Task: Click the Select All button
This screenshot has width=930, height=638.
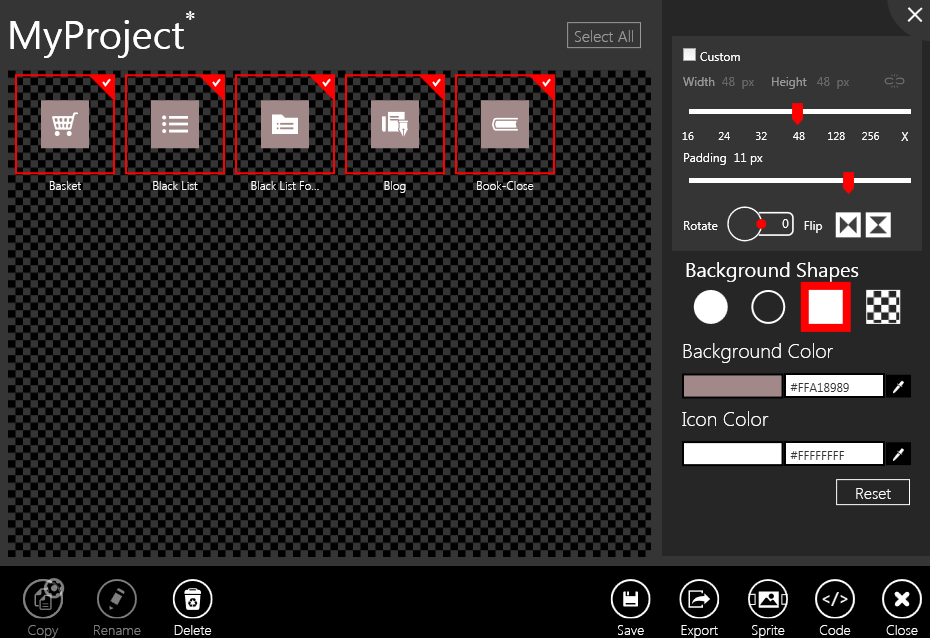Action: [x=604, y=36]
